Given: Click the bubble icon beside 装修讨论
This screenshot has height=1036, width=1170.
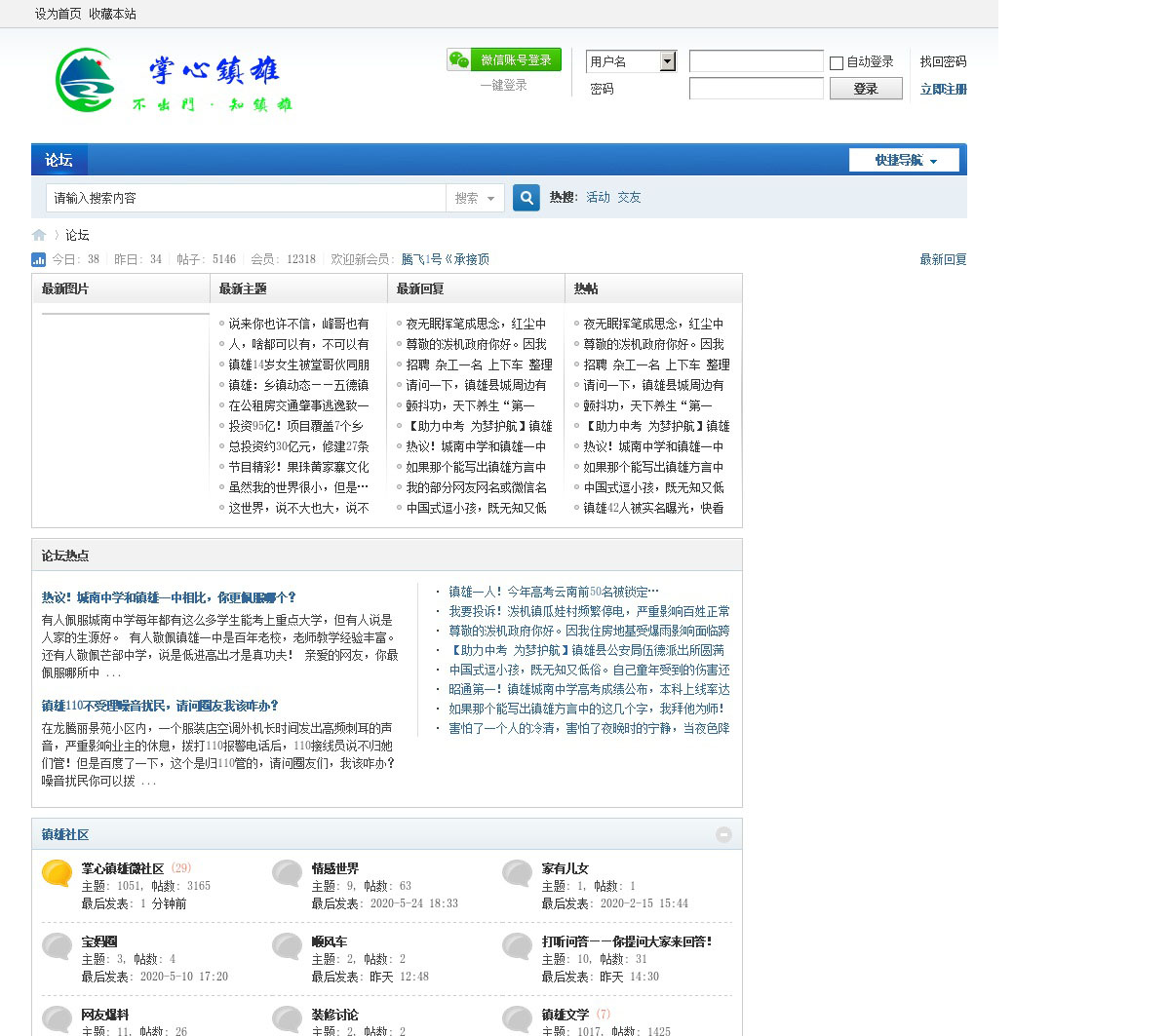Looking at the screenshot, I should click(287, 1019).
